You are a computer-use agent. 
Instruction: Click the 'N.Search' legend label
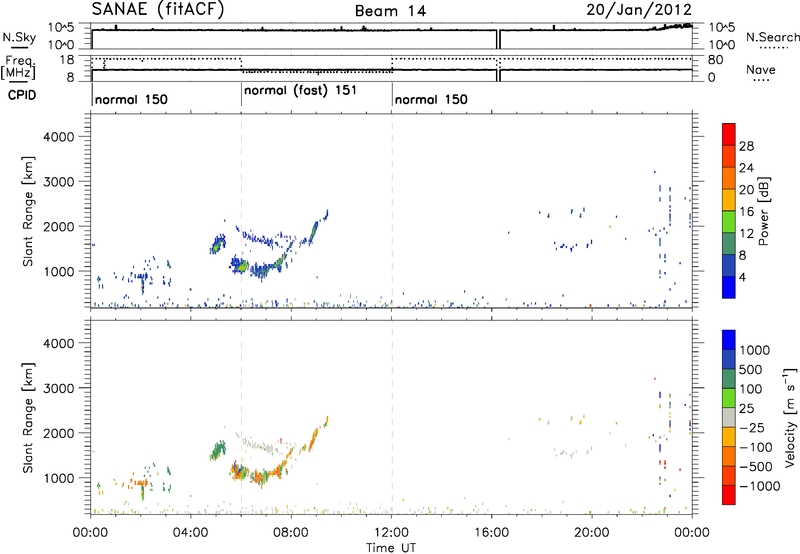(x=772, y=37)
